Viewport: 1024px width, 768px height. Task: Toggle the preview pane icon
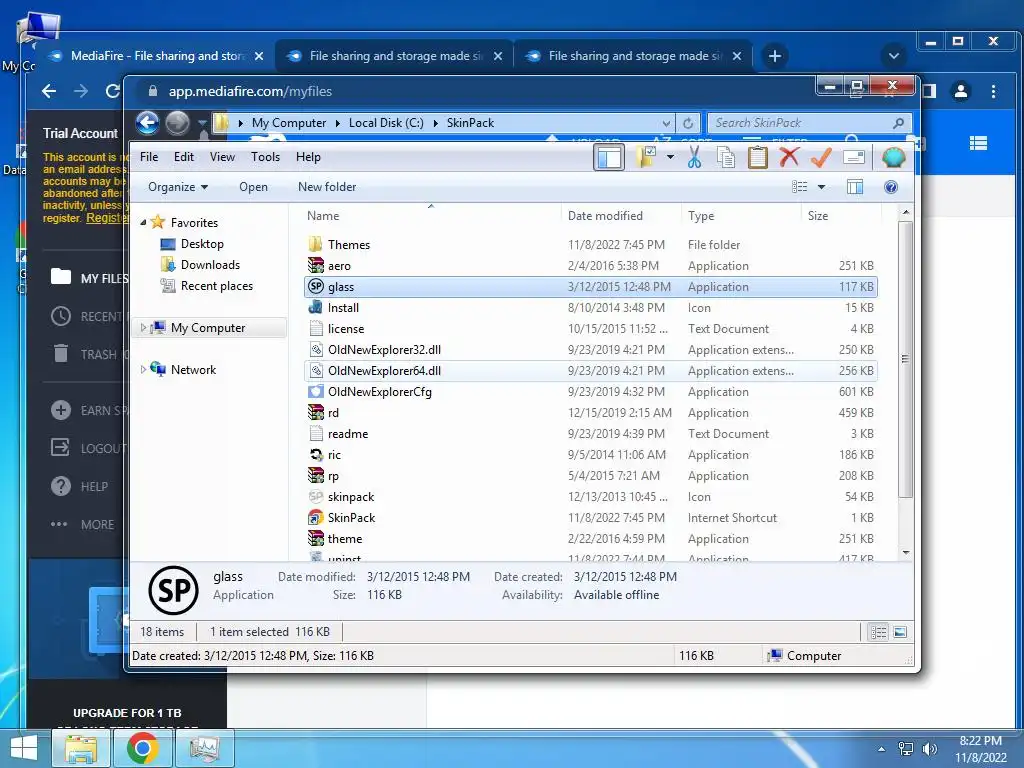[855, 187]
